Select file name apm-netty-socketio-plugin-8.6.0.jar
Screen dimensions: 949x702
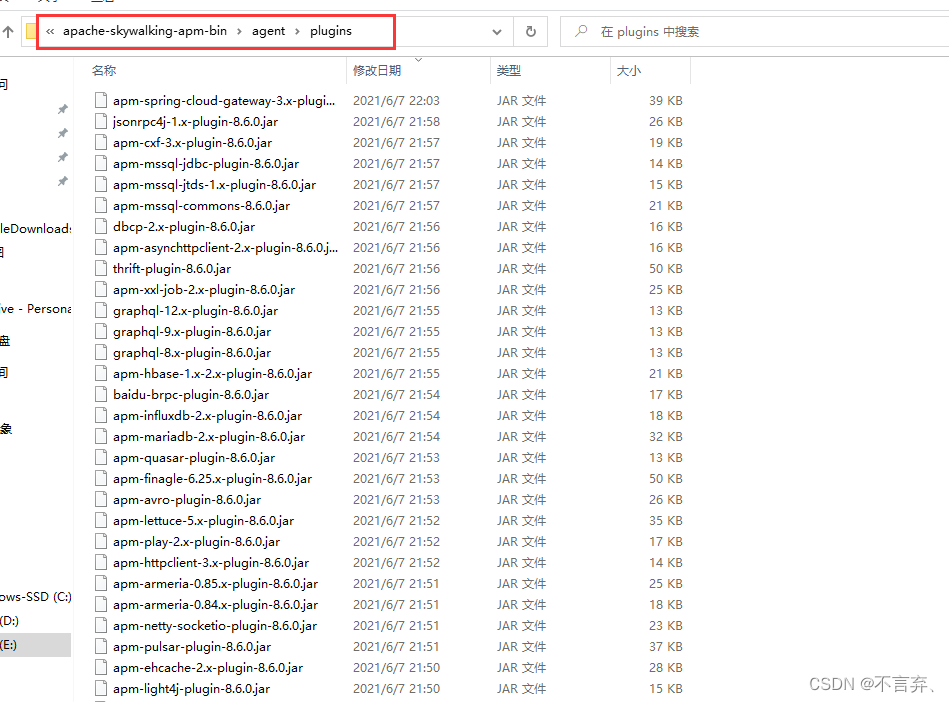pyautogui.click(x=215, y=626)
